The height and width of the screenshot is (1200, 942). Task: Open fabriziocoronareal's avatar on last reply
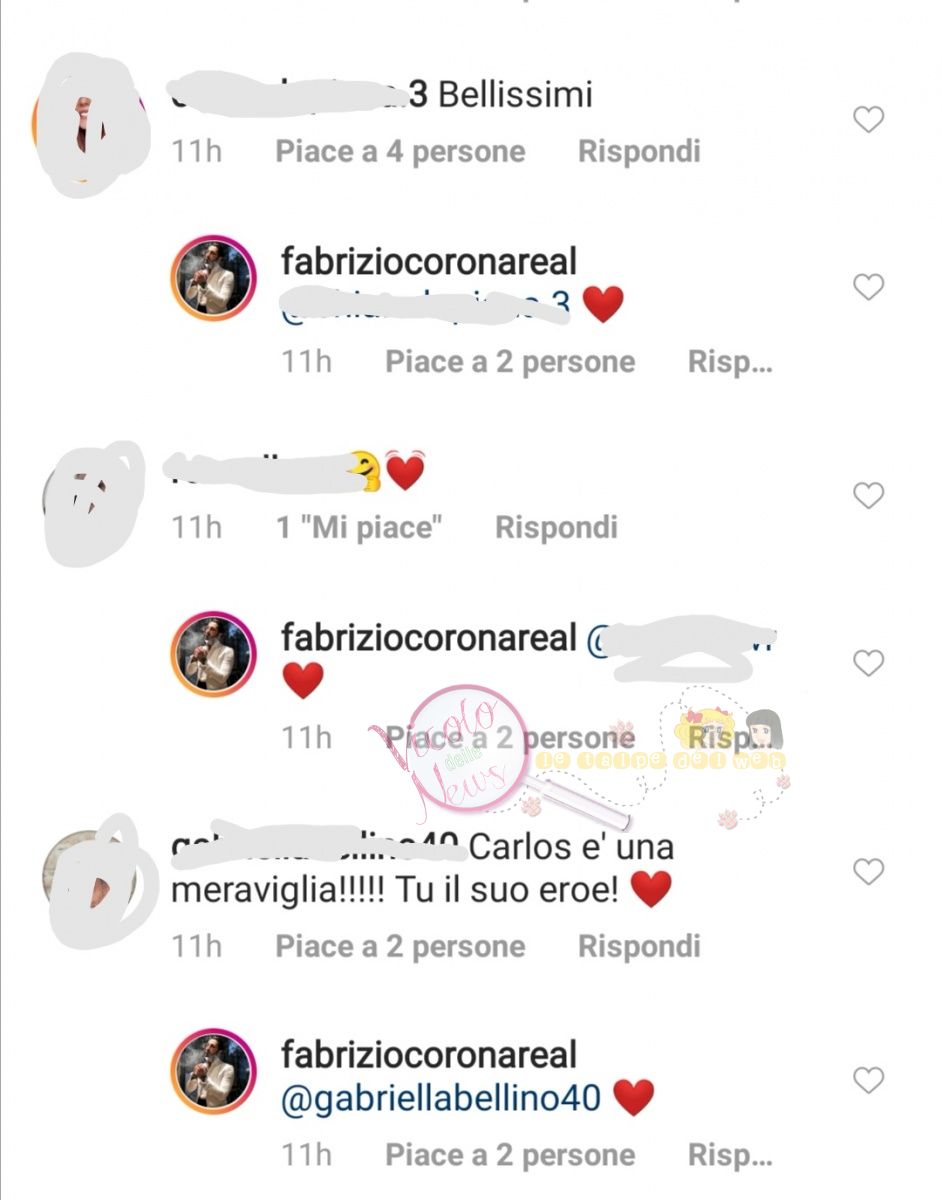[214, 1071]
